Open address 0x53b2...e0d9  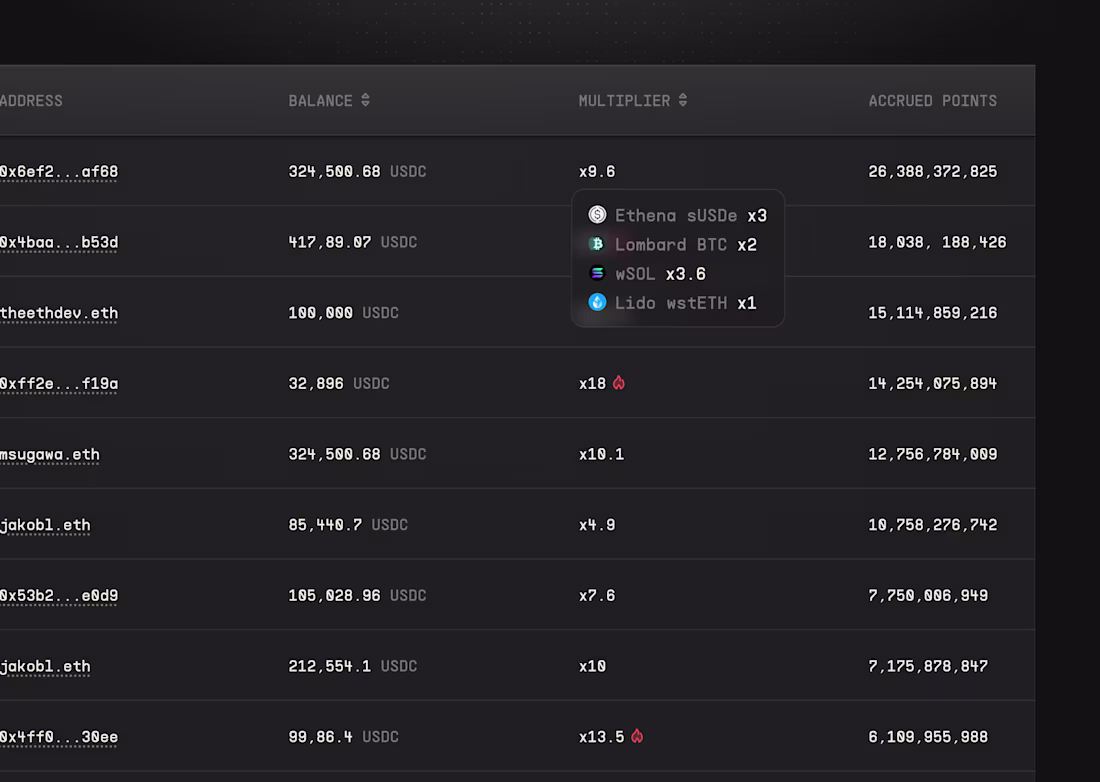pyautogui.click(x=59, y=595)
